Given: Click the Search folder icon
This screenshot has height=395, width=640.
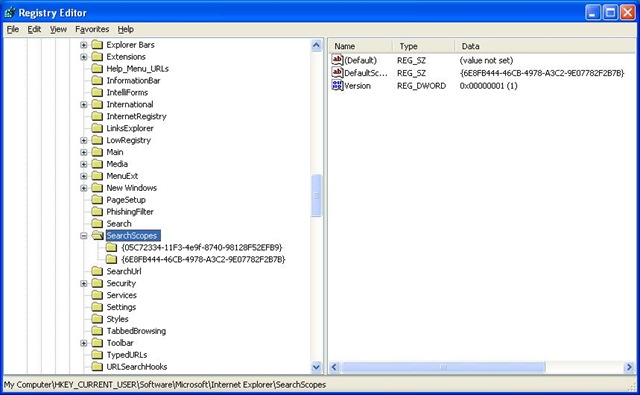Looking at the screenshot, I should click(x=97, y=223).
